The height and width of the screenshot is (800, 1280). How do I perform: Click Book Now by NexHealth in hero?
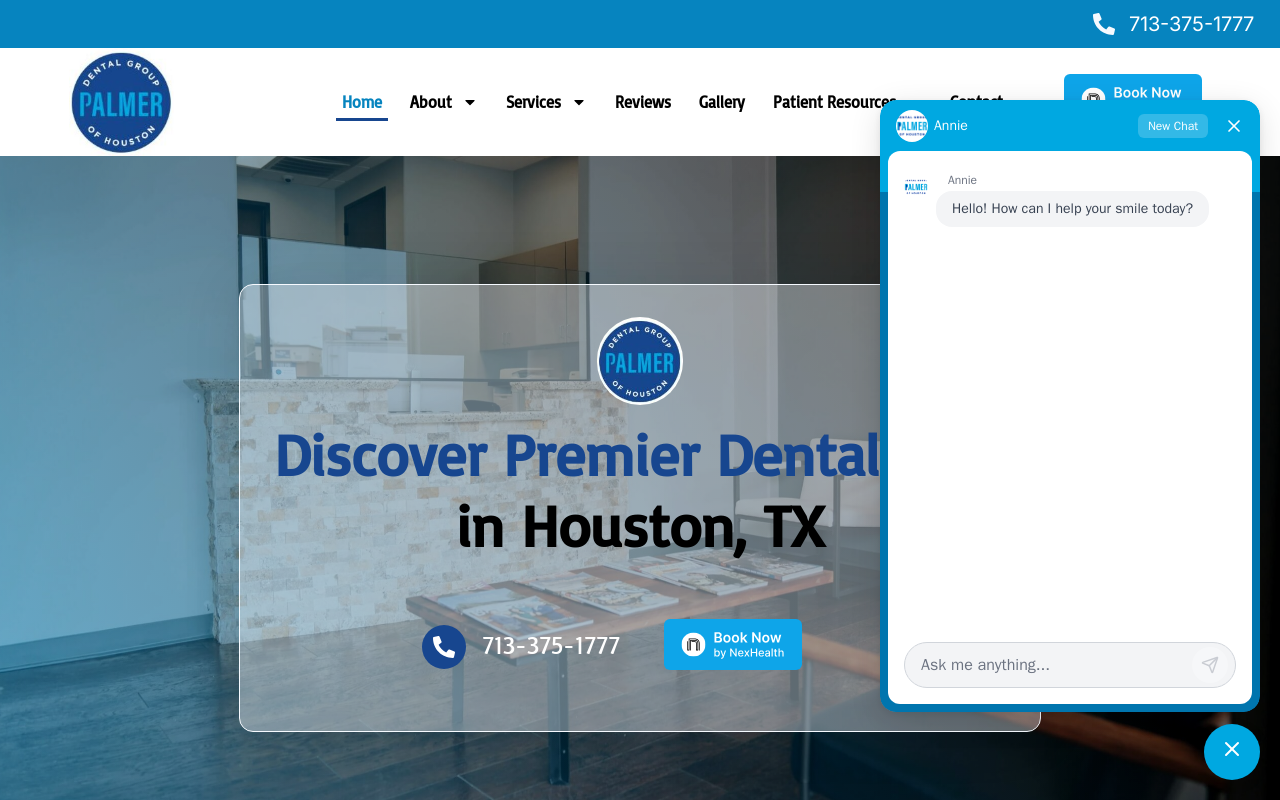coord(733,645)
